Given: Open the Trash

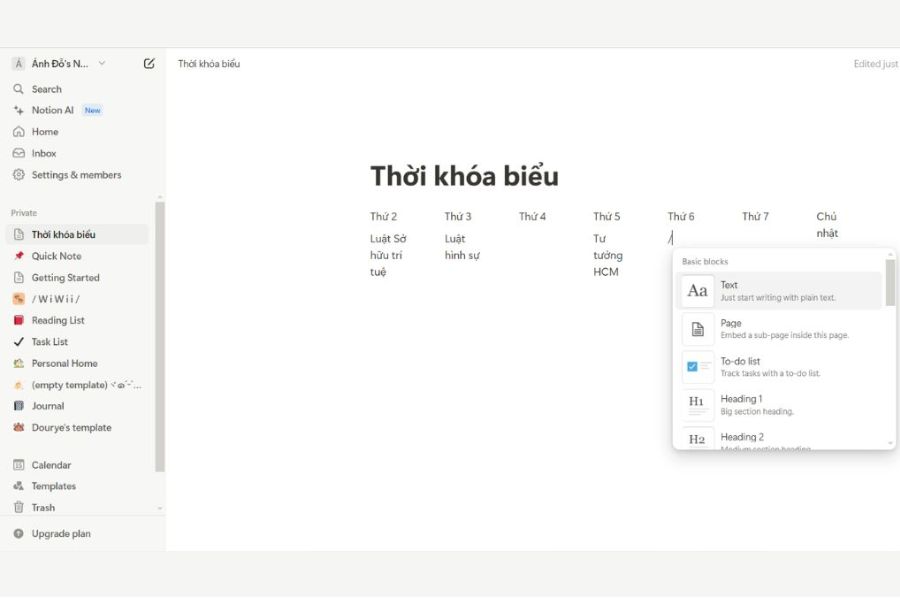Looking at the screenshot, I should [43, 507].
